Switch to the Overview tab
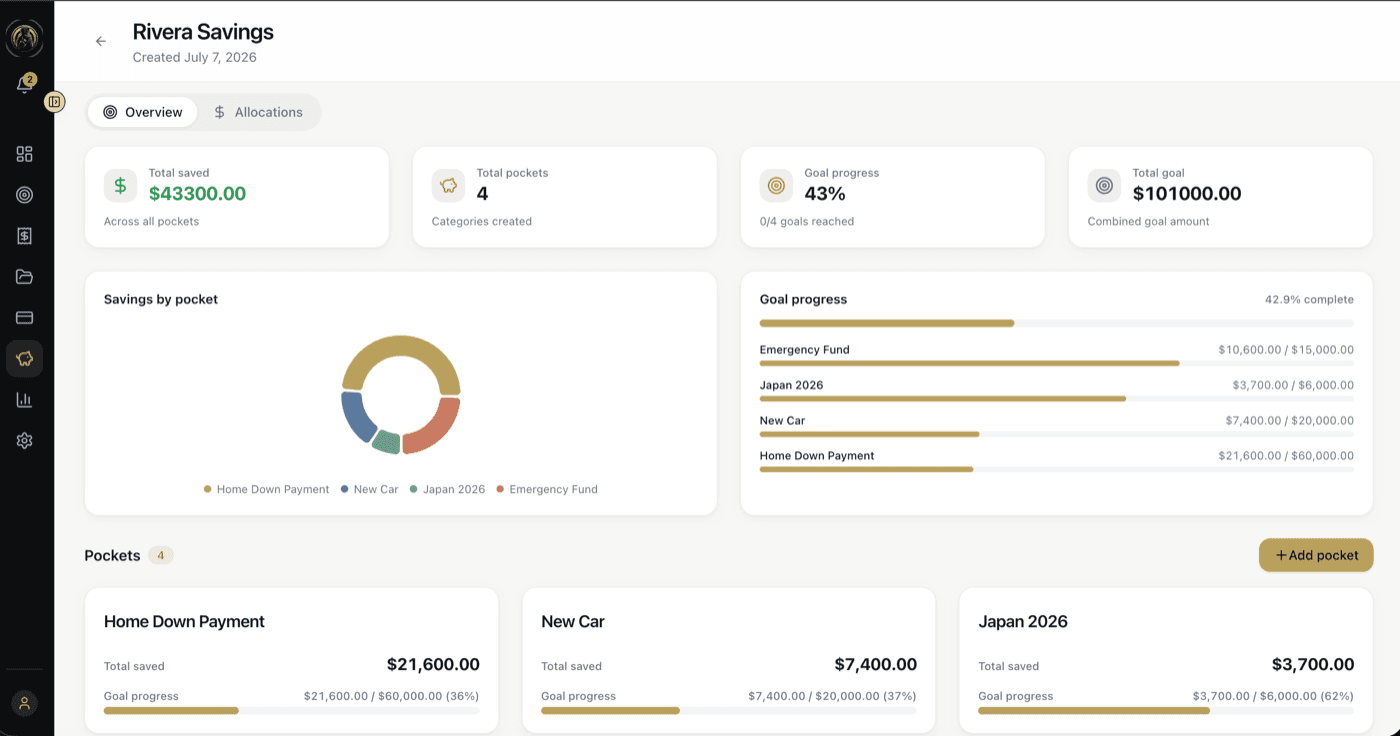The width and height of the screenshot is (1400, 736). click(142, 112)
